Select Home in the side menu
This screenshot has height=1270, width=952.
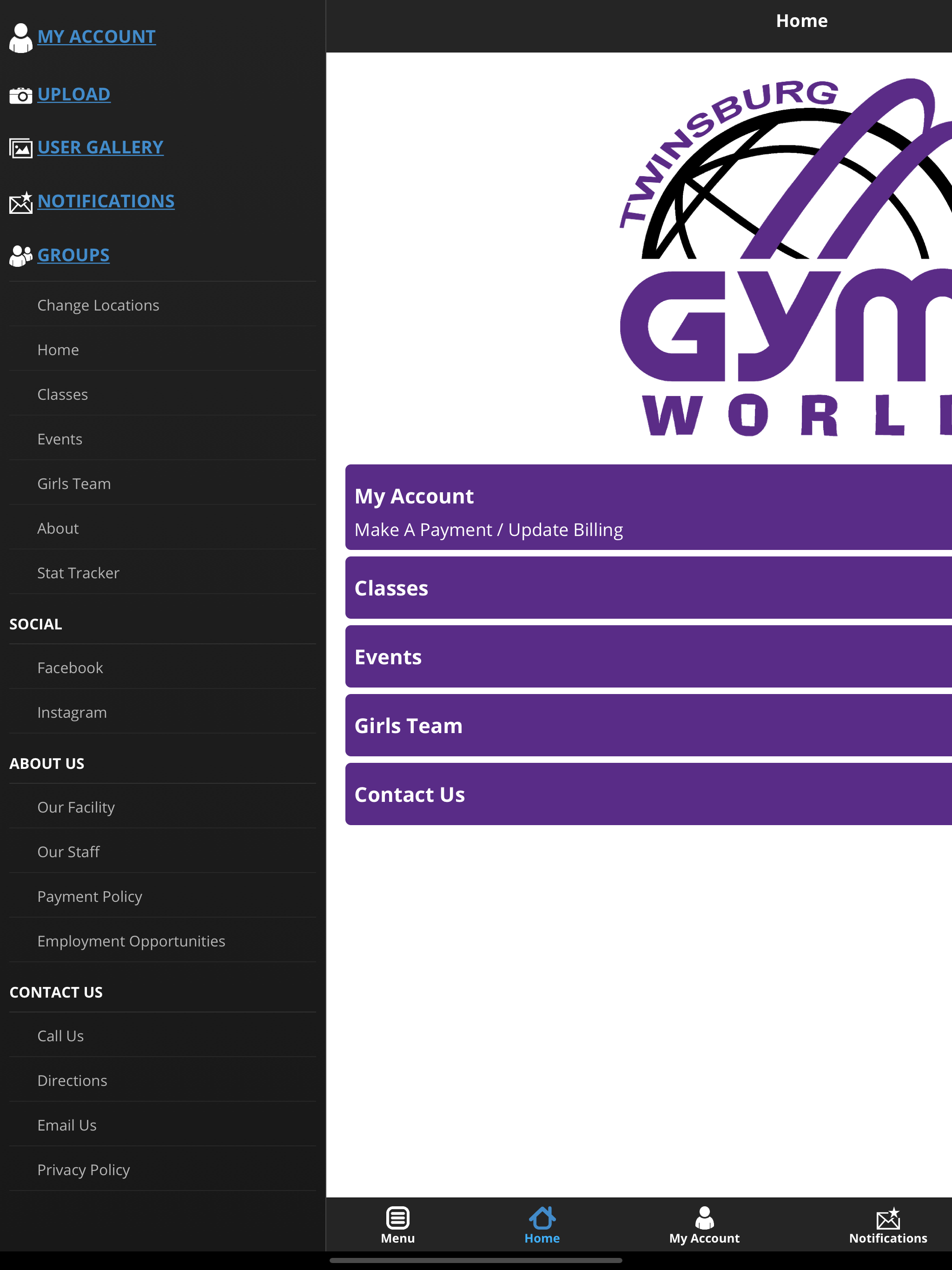(x=163, y=350)
